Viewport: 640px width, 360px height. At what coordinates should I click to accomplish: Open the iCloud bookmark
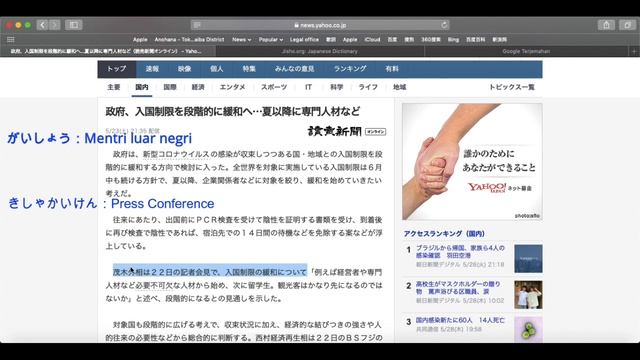tap(372, 40)
